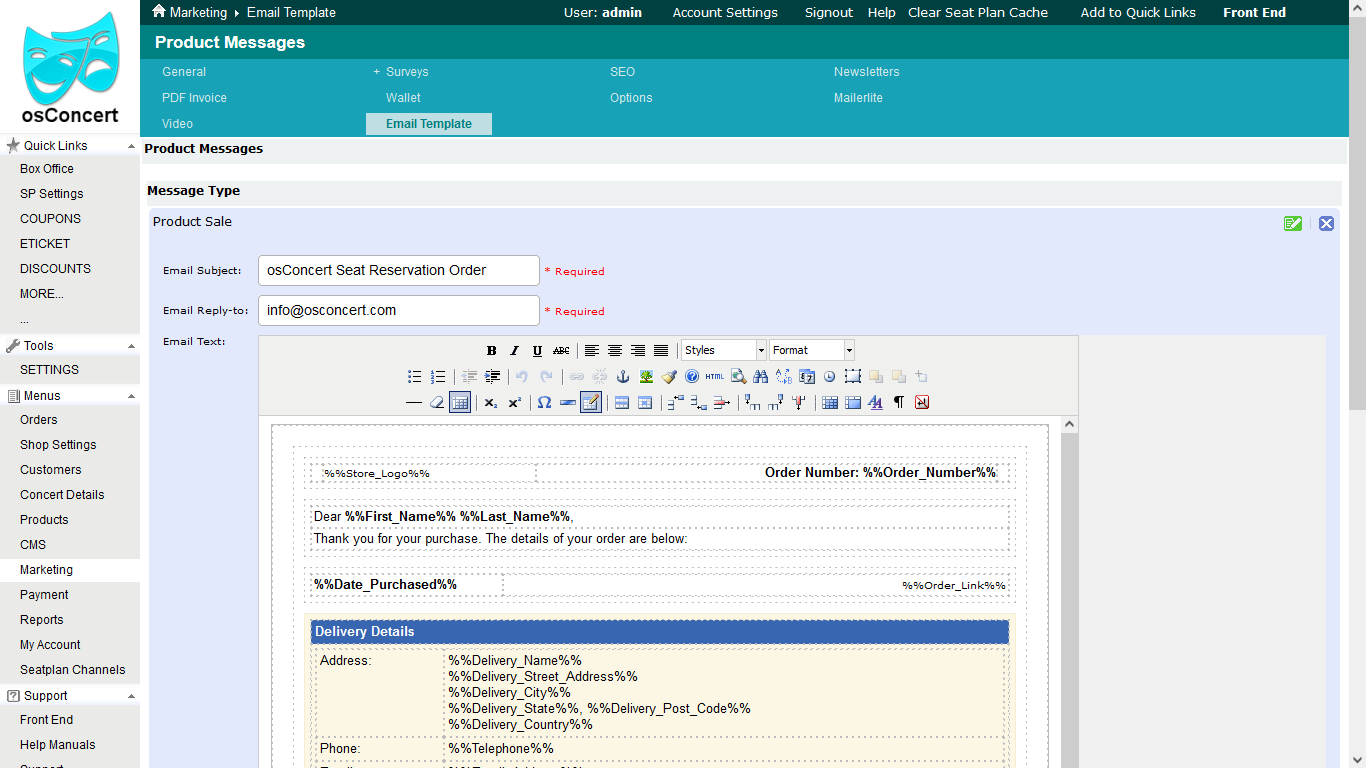Open Account Settings in top bar

[725, 13]
